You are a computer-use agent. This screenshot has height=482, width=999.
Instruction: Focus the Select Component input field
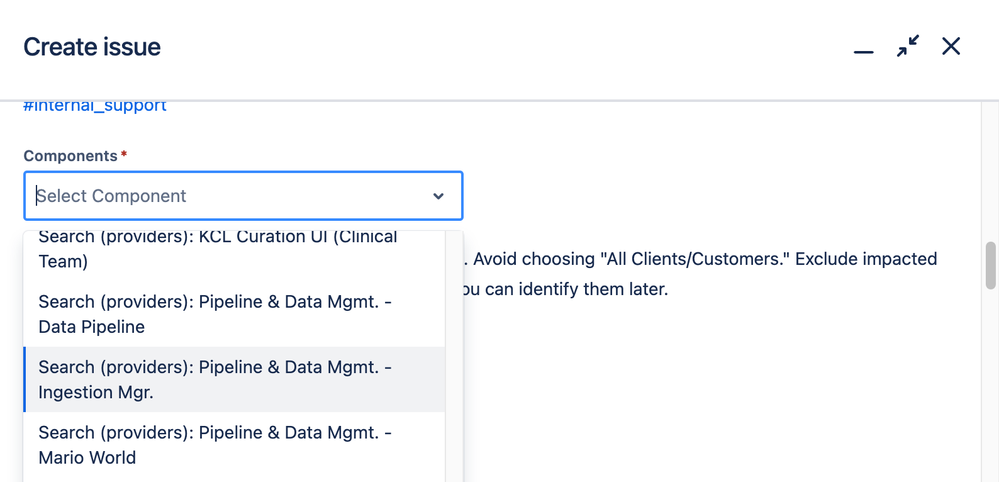(x=220, y=196)
